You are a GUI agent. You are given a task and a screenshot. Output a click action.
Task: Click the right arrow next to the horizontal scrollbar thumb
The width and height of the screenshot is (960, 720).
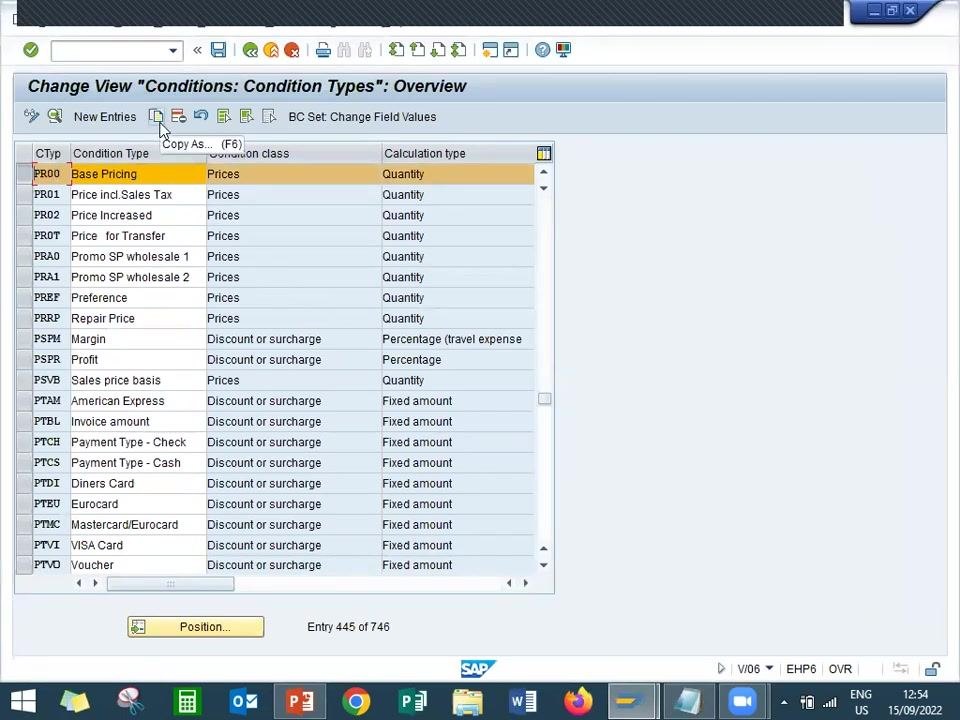pos(96,583)
